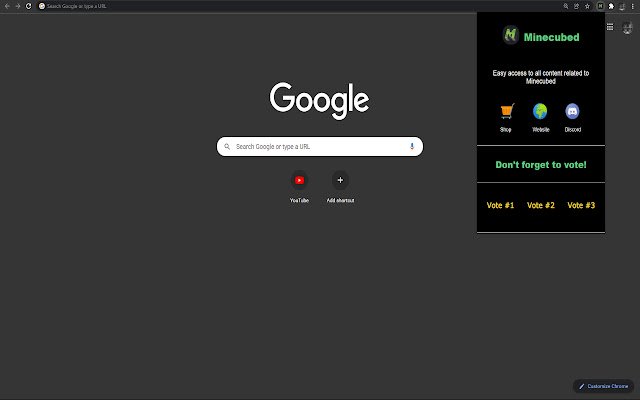Image resolution: width=640 pixels, height=400 pixels.
Task: Click the Minecubed extension icon in toolbar
Action: [600, 6]
